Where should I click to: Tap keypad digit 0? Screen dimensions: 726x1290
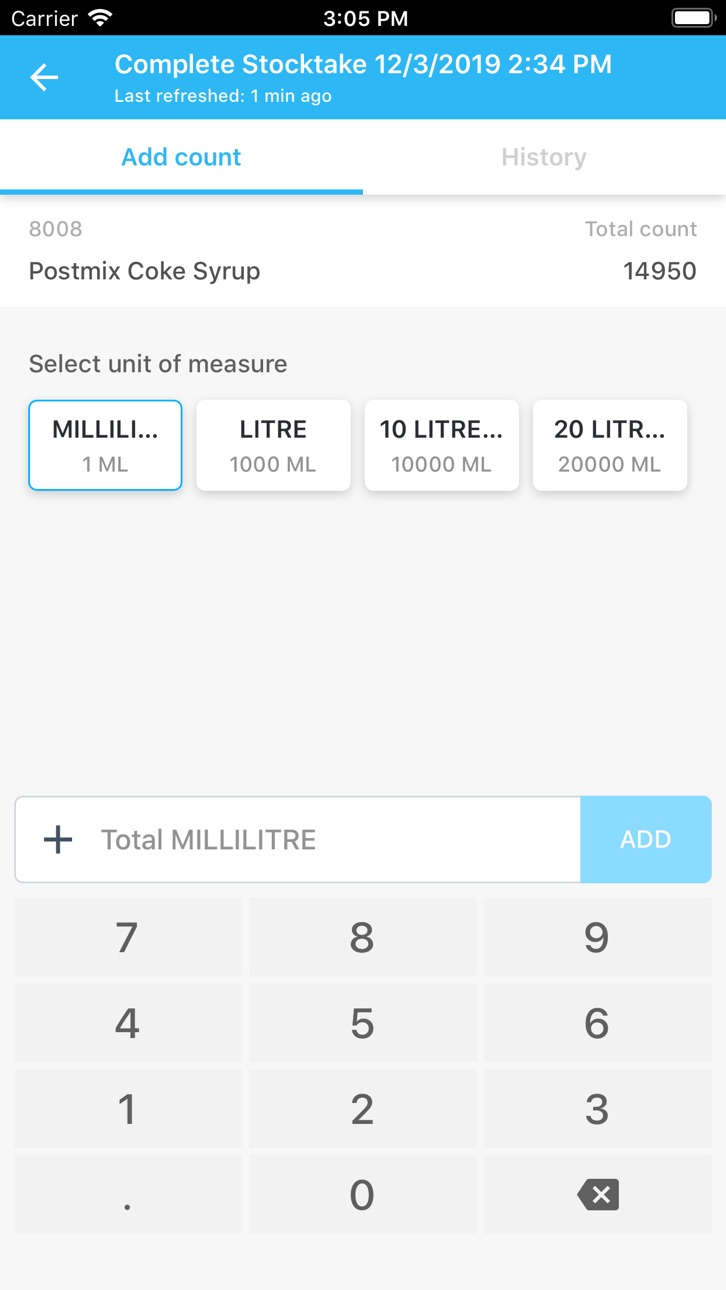click(362, 1194)
